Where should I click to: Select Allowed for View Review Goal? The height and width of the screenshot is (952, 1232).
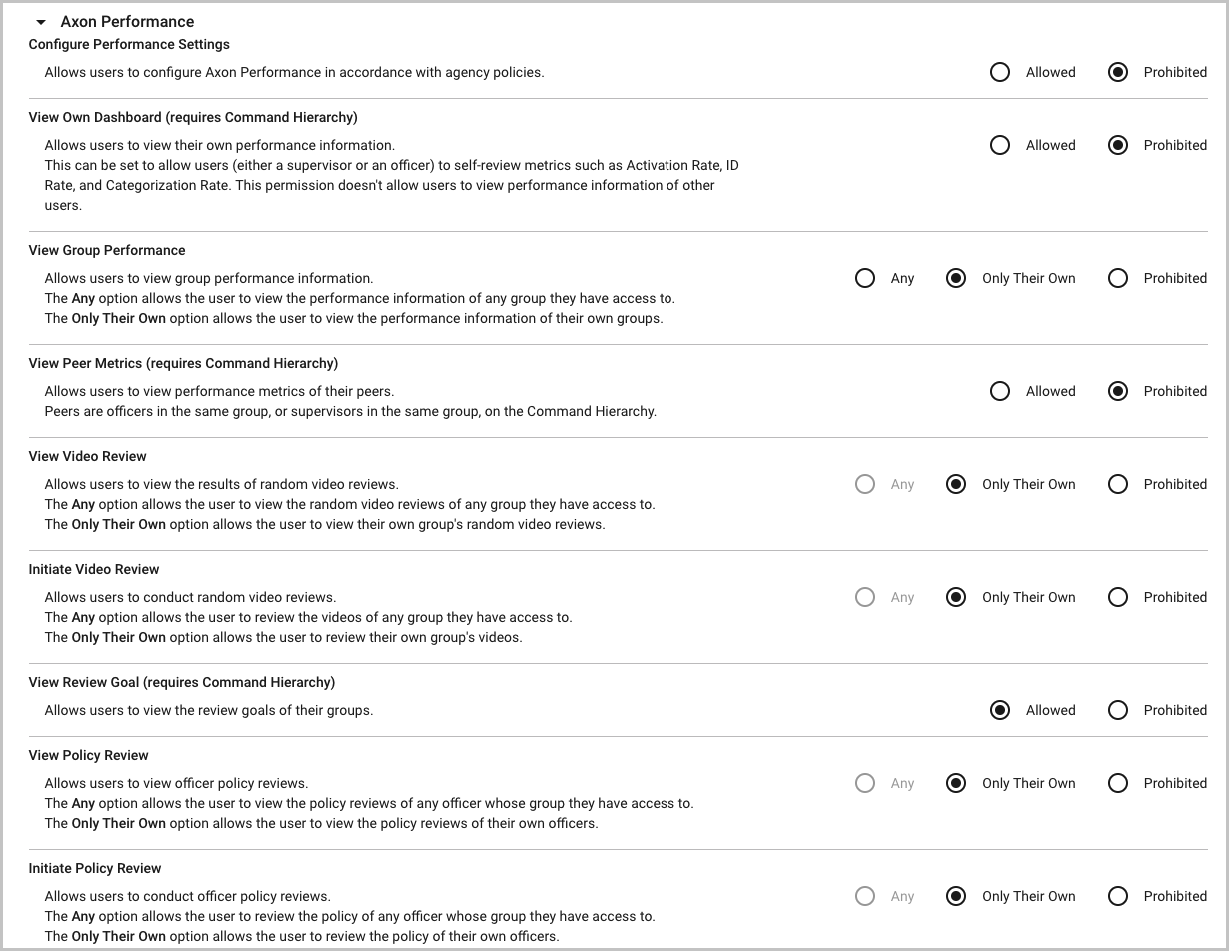999,710
